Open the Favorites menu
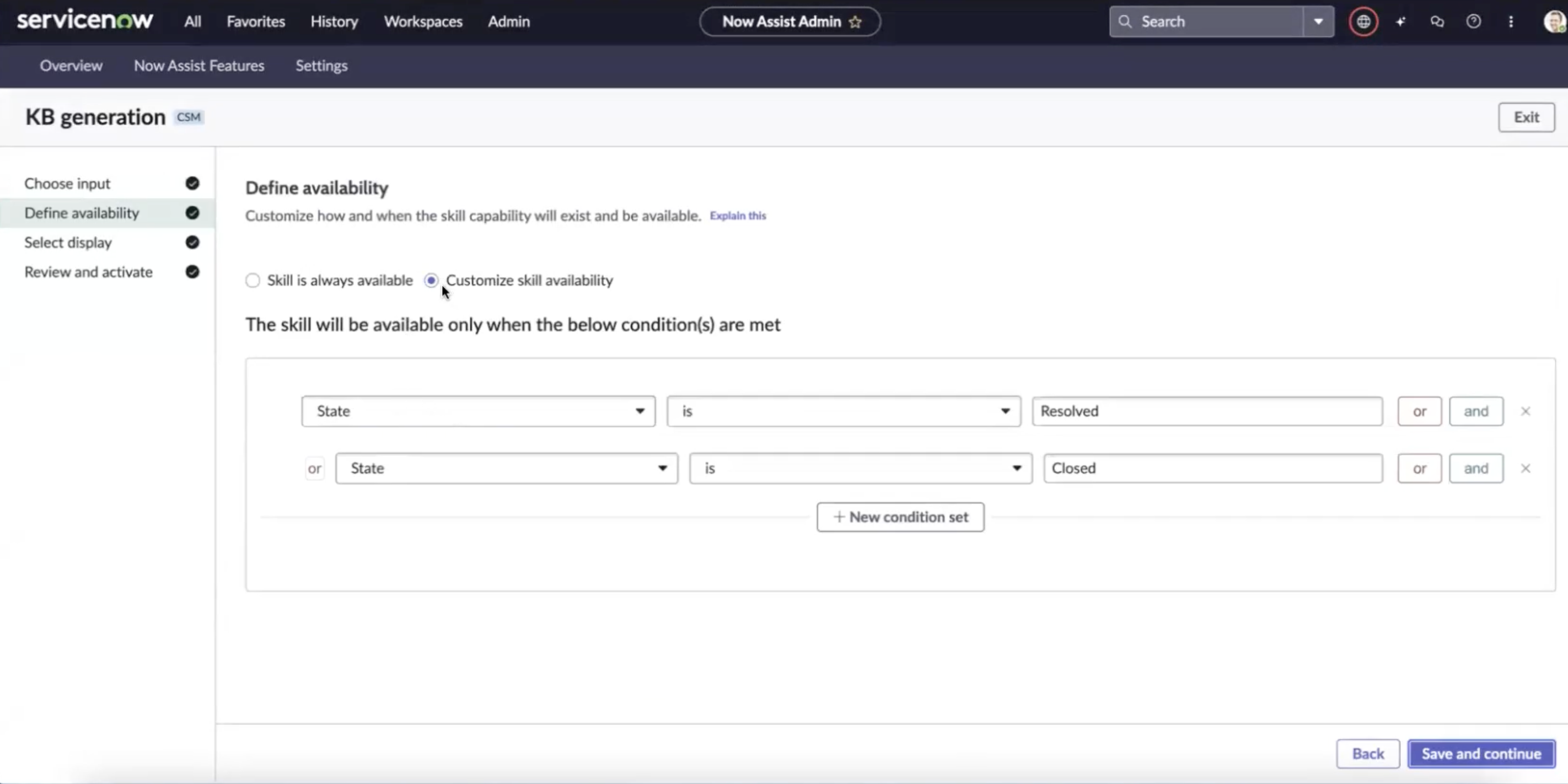Image resolution: width=1568 pixels, height=784 pixels. [x=256, y=22]
